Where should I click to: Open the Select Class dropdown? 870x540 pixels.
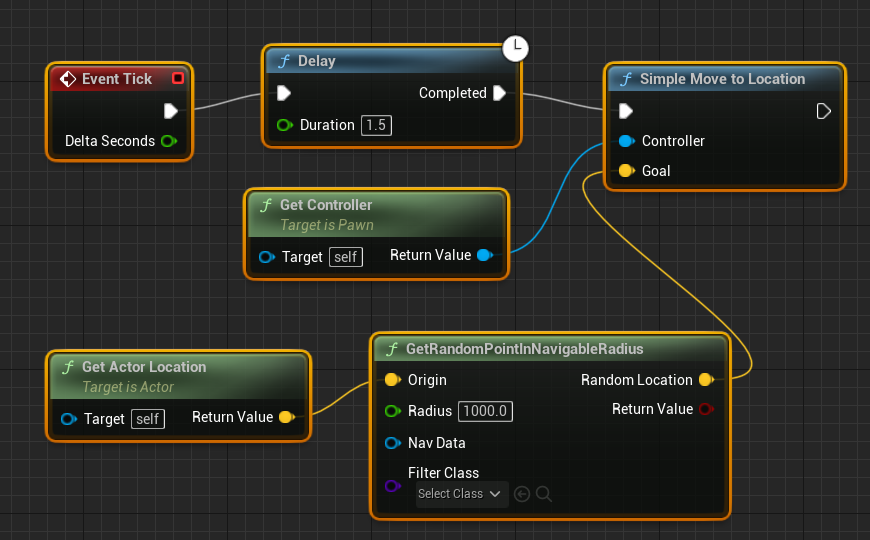coord(462,493)
